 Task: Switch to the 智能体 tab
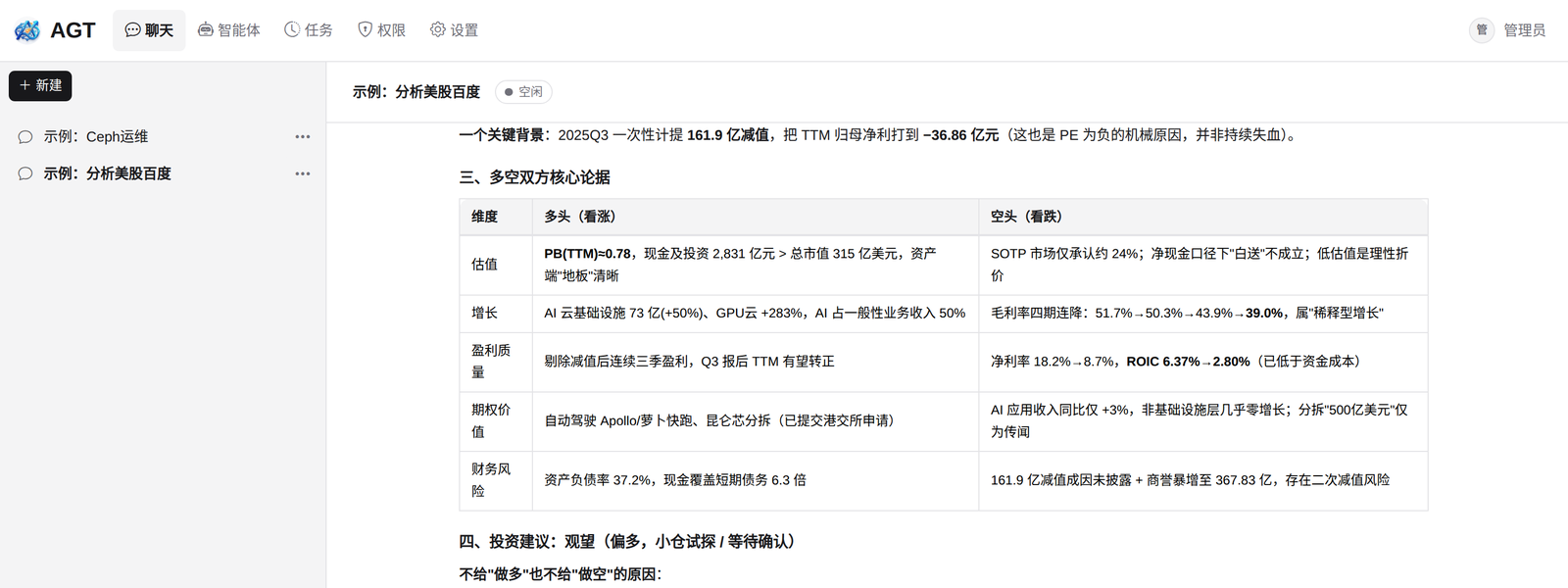[x=229, y=30]
